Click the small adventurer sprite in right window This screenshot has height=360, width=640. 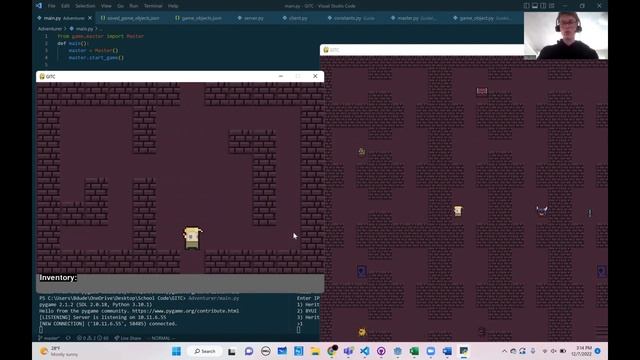coord(458,211)
